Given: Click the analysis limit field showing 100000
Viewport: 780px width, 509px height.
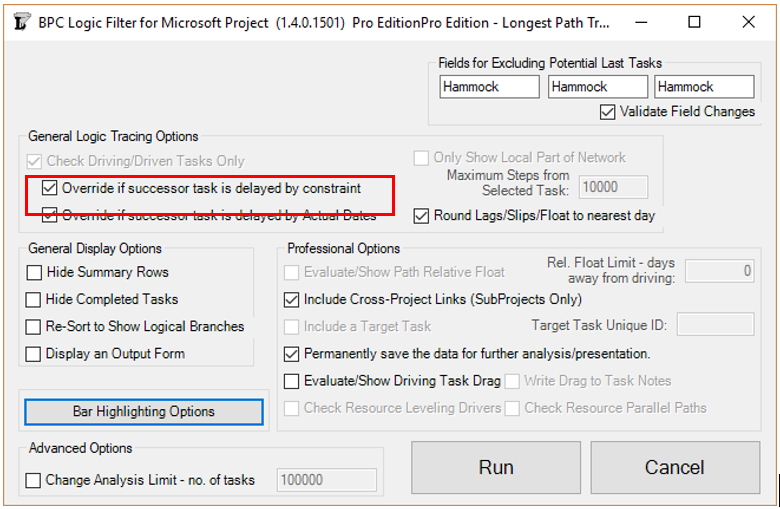Looking at the screenshot, I should (326, 480).
